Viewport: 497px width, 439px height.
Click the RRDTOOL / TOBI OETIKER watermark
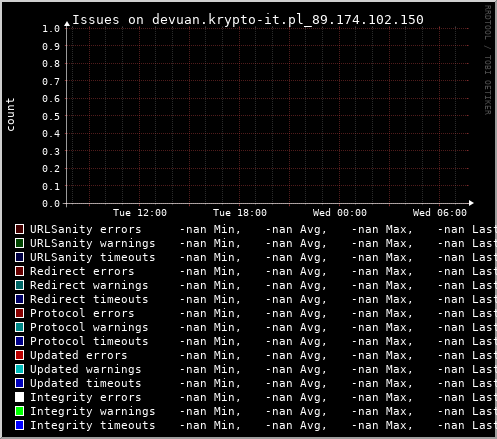[x=487, y=60]
